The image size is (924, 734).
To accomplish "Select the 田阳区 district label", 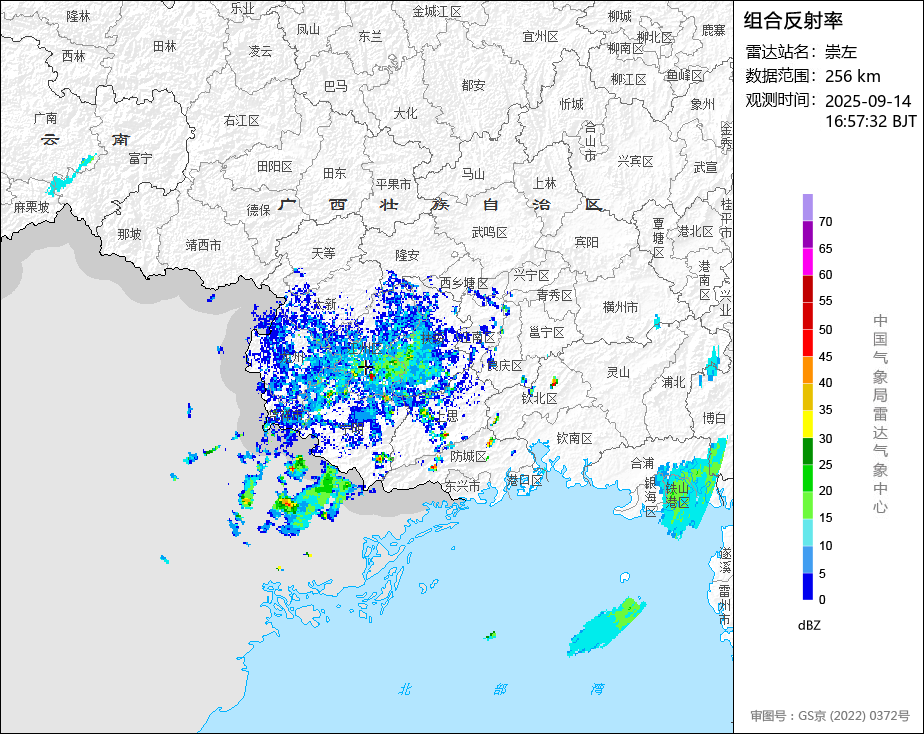I will click(x=275, y=167).
